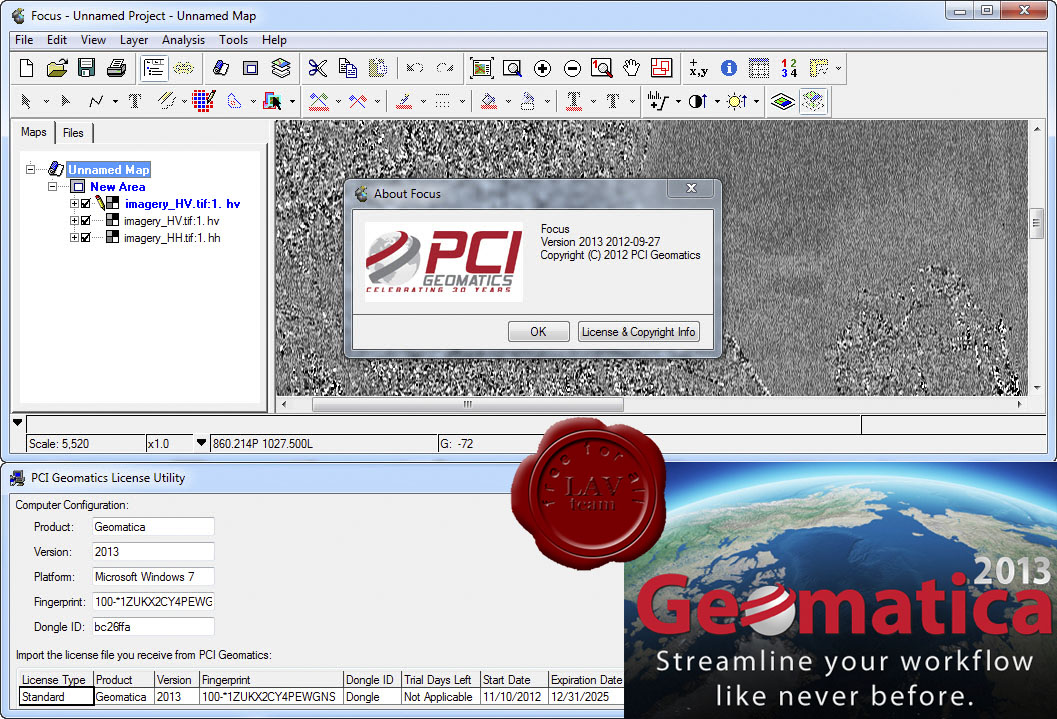Click the Scissors cut icon
This screenshot has width=1057, height=719.
[318, 68]
